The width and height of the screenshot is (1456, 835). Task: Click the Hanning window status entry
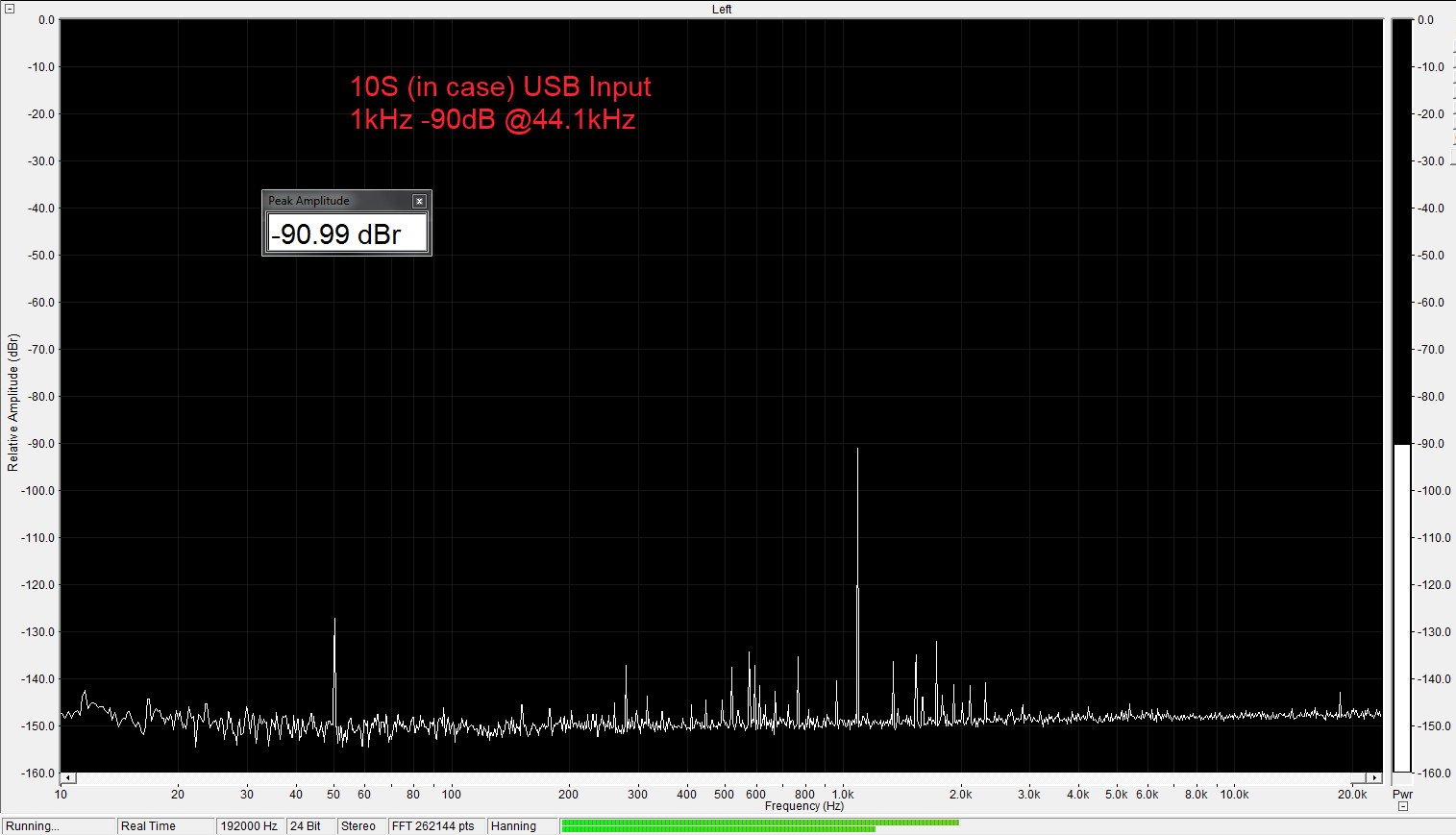521,826
